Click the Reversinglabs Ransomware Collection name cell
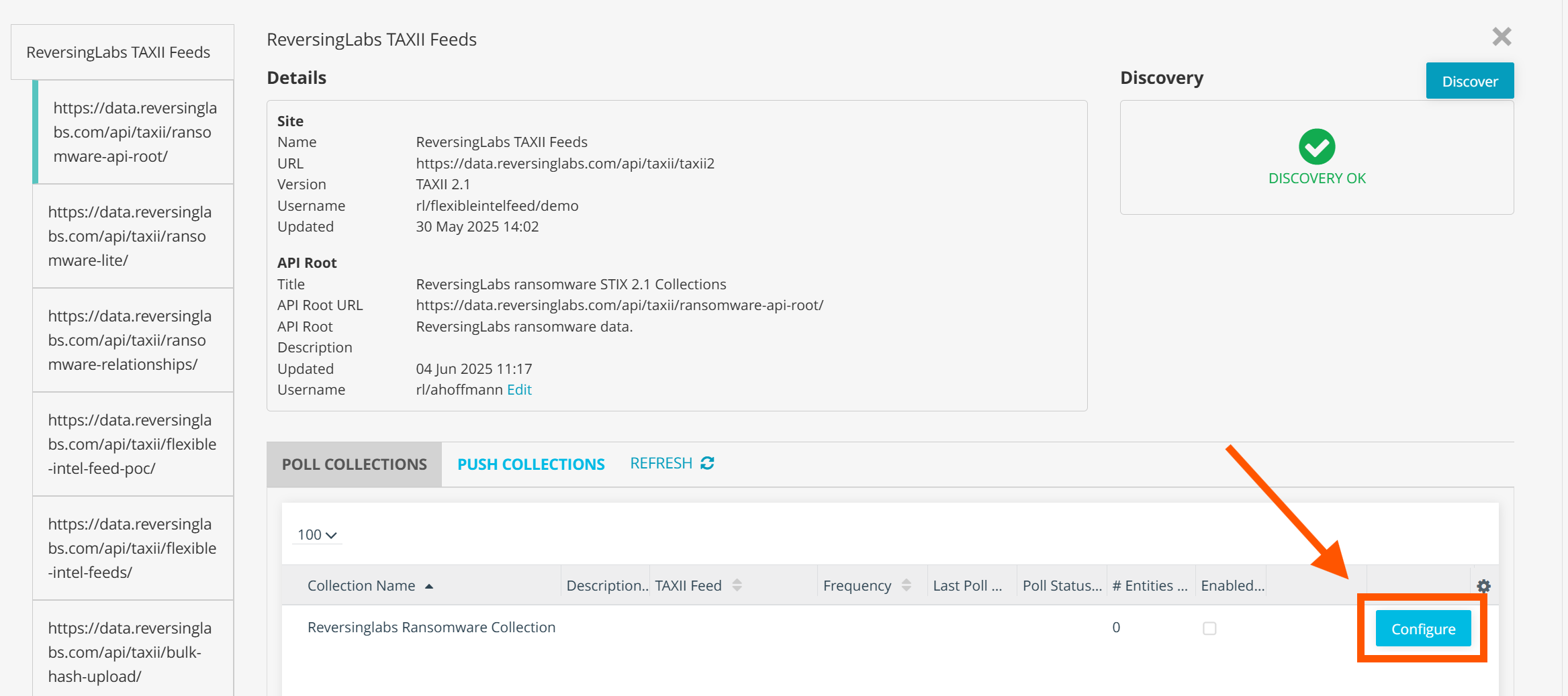Image resolution: width=1568 pixels, height=696 pixels. (432, 627)
